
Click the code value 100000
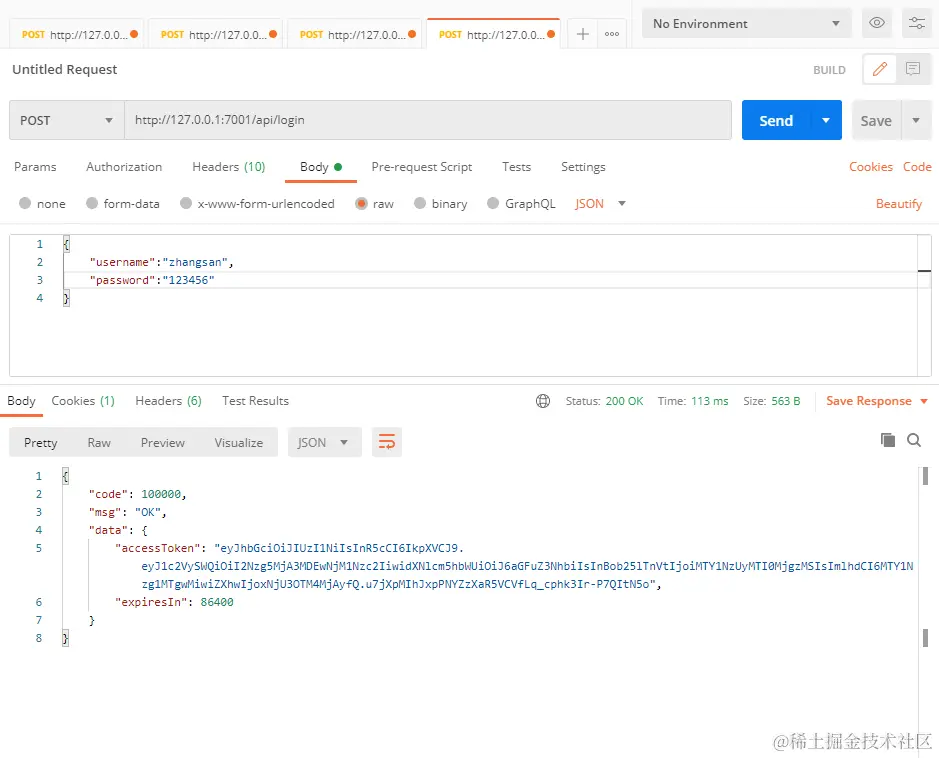coord(161,494)
